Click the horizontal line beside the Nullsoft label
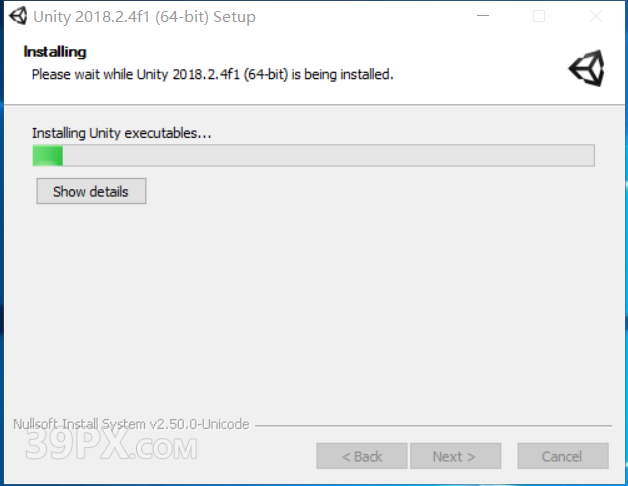The image size is (628, 486). tap(434, 426)
